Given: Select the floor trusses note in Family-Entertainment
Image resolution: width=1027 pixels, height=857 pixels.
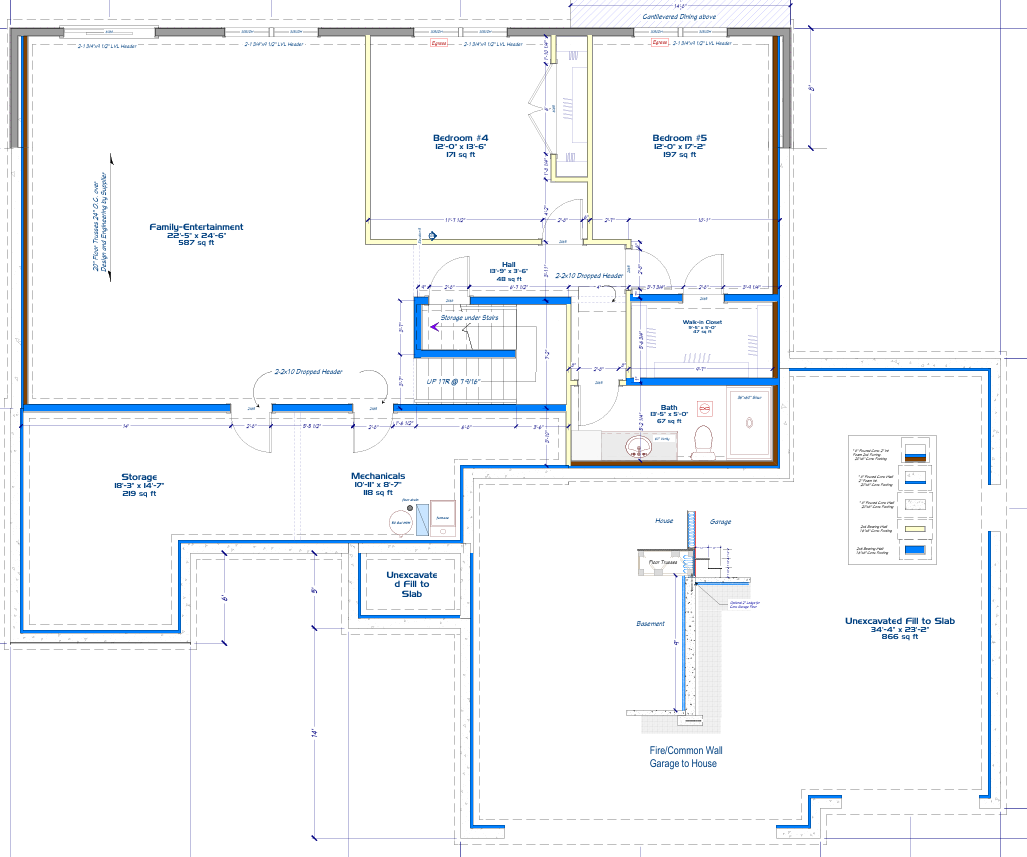Looking at the screenshot, I should [x=100, y=223].
